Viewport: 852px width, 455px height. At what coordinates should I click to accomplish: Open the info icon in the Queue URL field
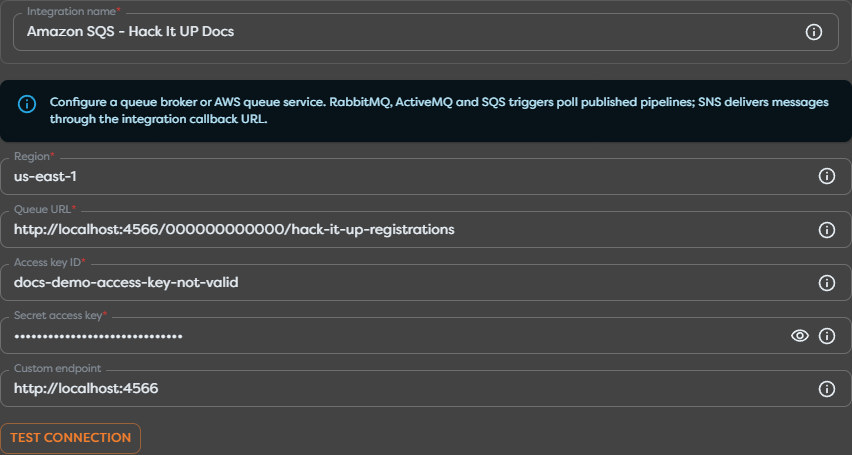[826, 230]
